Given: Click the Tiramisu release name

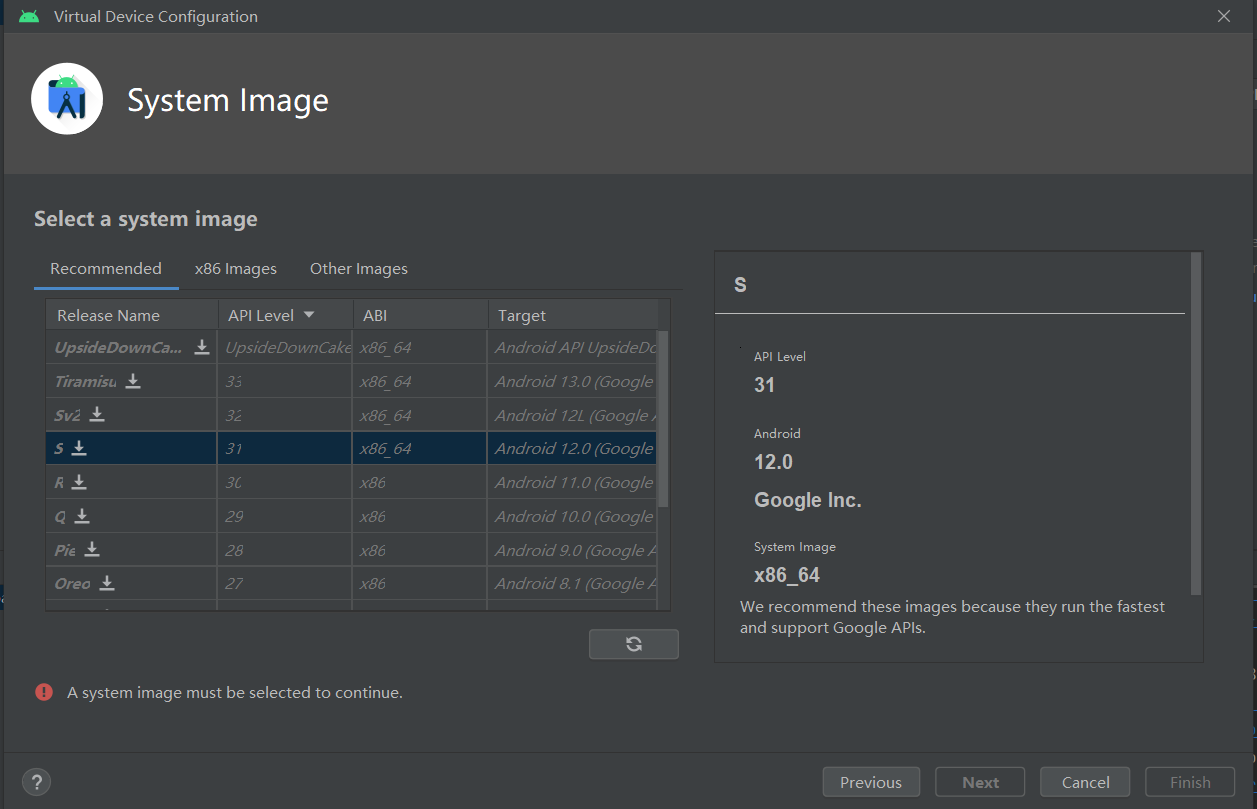Looking at the screenshot, I should coord(86,382).
